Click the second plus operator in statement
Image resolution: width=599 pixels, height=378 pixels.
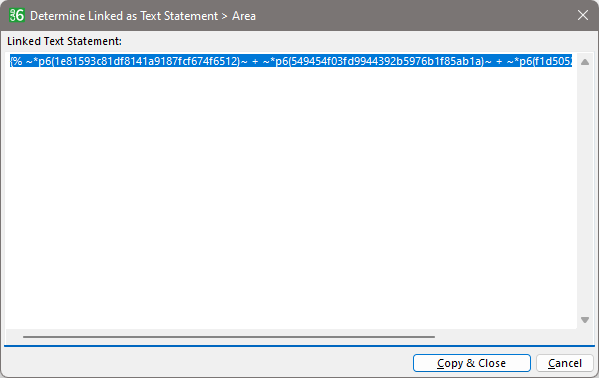(x=499, y=61)
